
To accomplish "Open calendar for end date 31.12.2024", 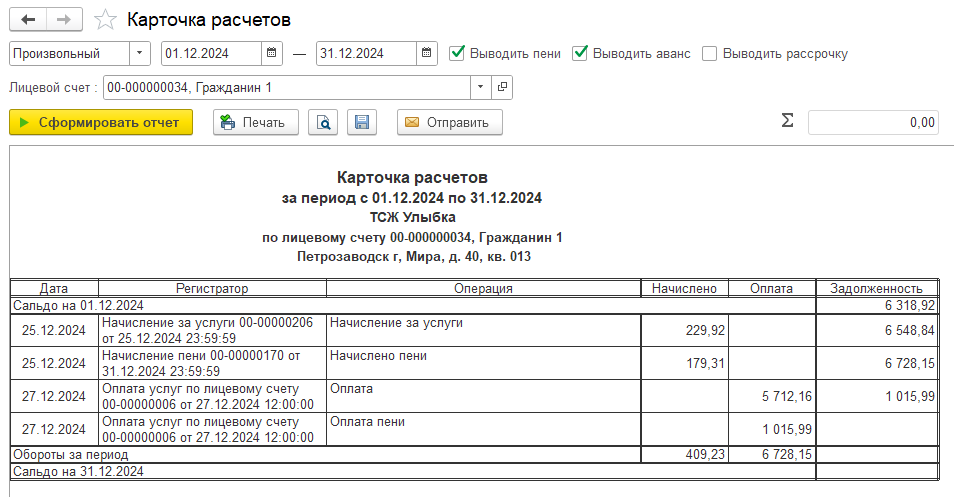I will [427, 54].
